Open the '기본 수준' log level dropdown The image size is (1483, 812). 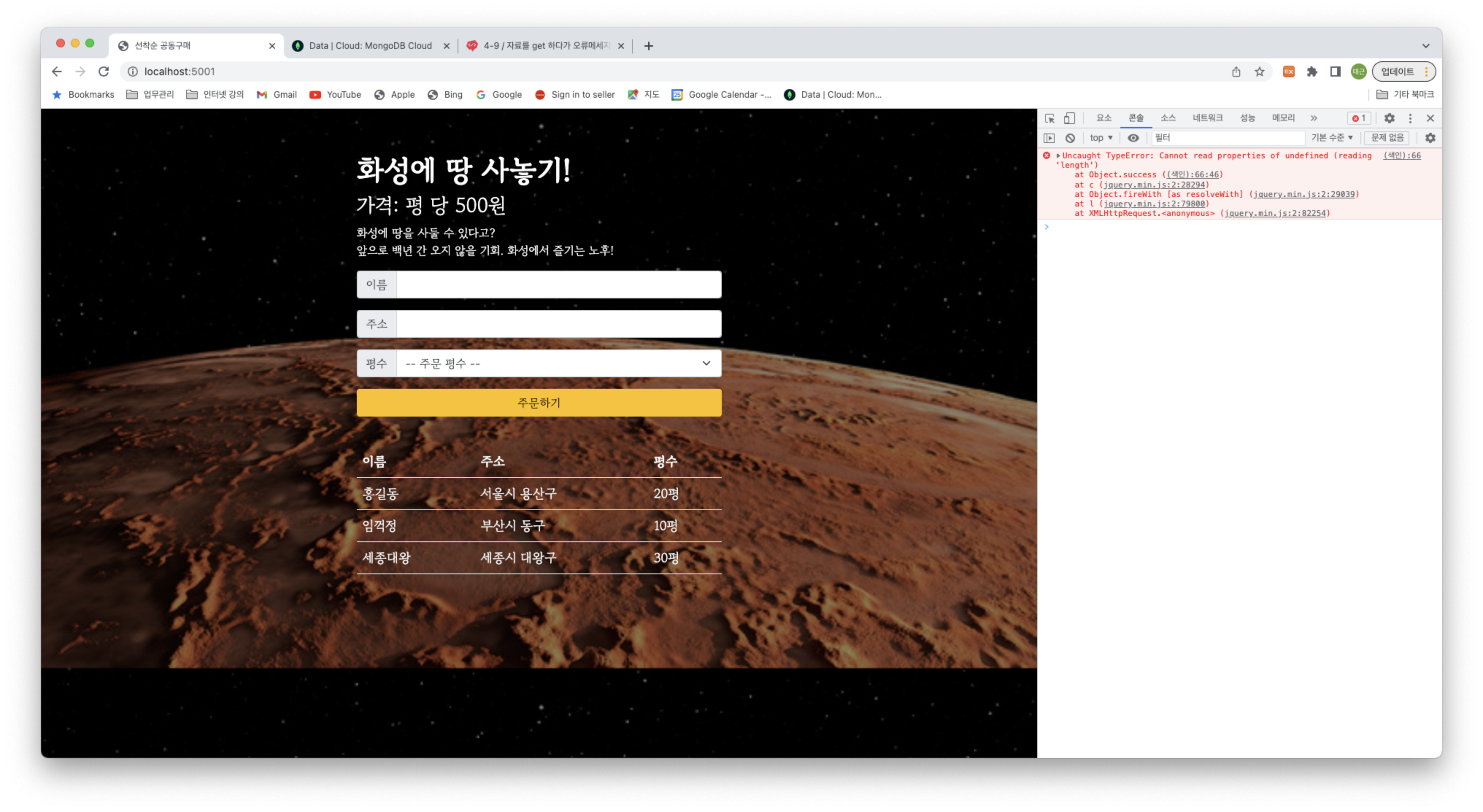[1332, 138]
